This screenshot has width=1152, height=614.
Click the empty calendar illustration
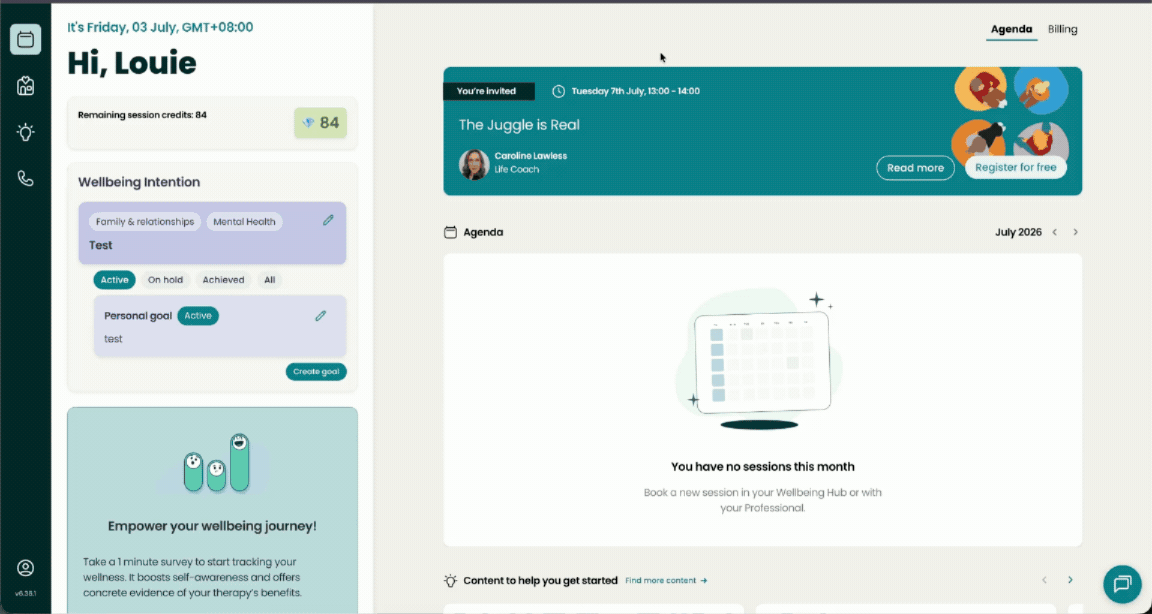(760, 360)
